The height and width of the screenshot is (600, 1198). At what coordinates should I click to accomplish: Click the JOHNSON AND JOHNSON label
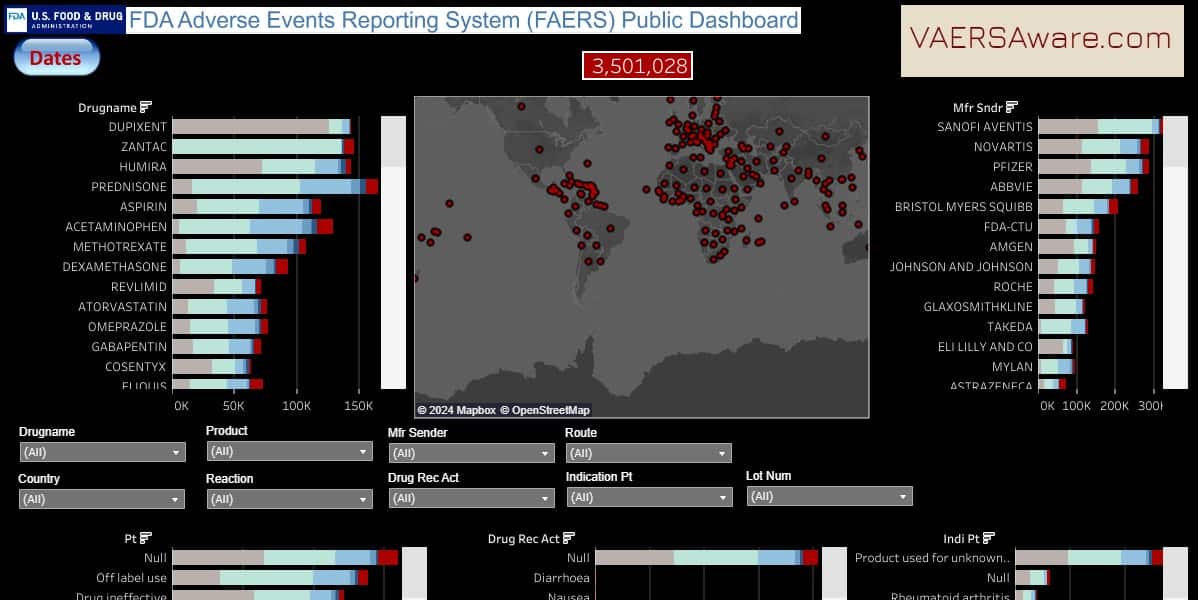(961, 267)
